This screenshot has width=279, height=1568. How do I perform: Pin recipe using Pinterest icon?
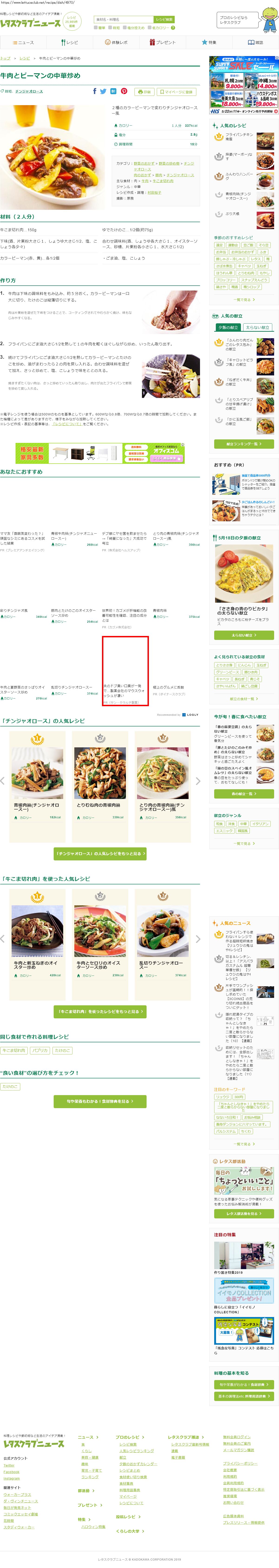pos(123,91)
